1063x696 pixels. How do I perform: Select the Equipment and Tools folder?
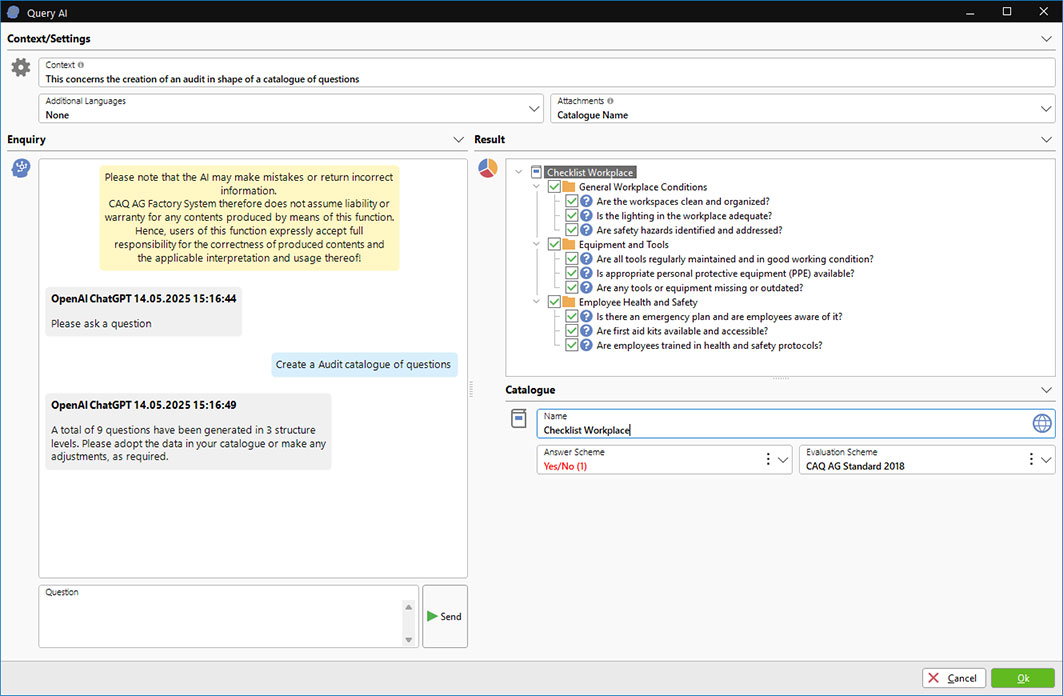point(623,245)
